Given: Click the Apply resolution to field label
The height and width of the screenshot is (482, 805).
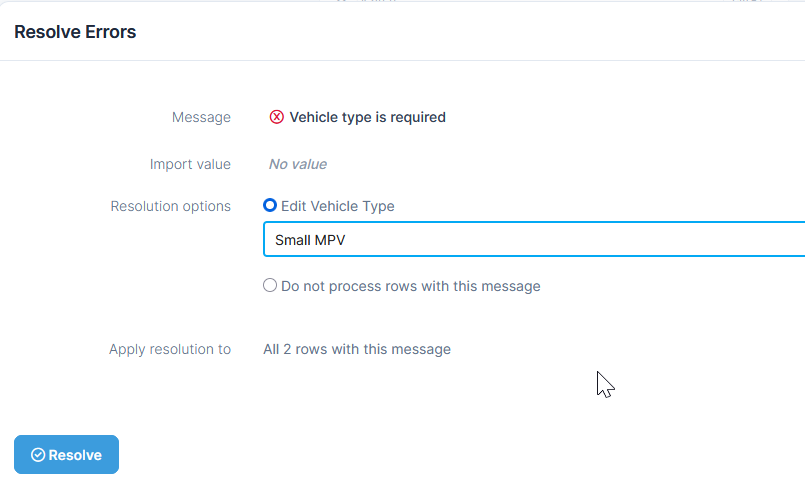Looking at the screenshot, I should [170, 349].
